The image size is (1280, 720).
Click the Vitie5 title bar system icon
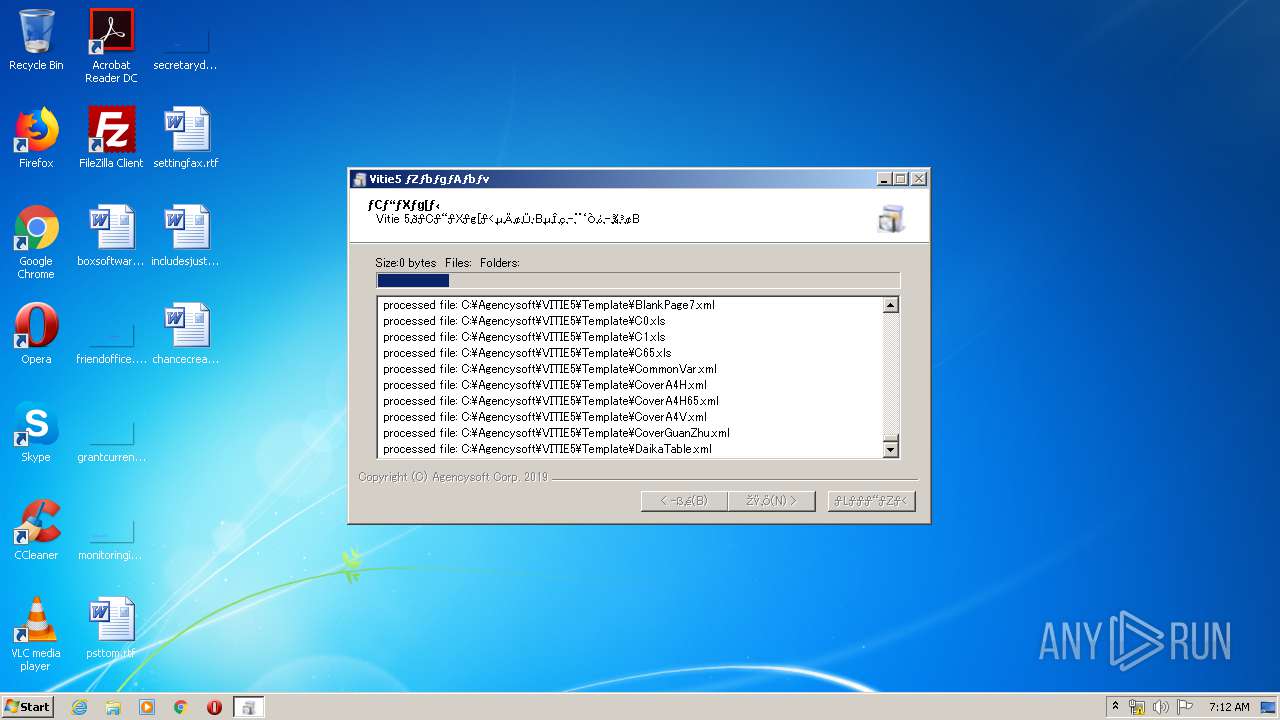tap(360, 179)
